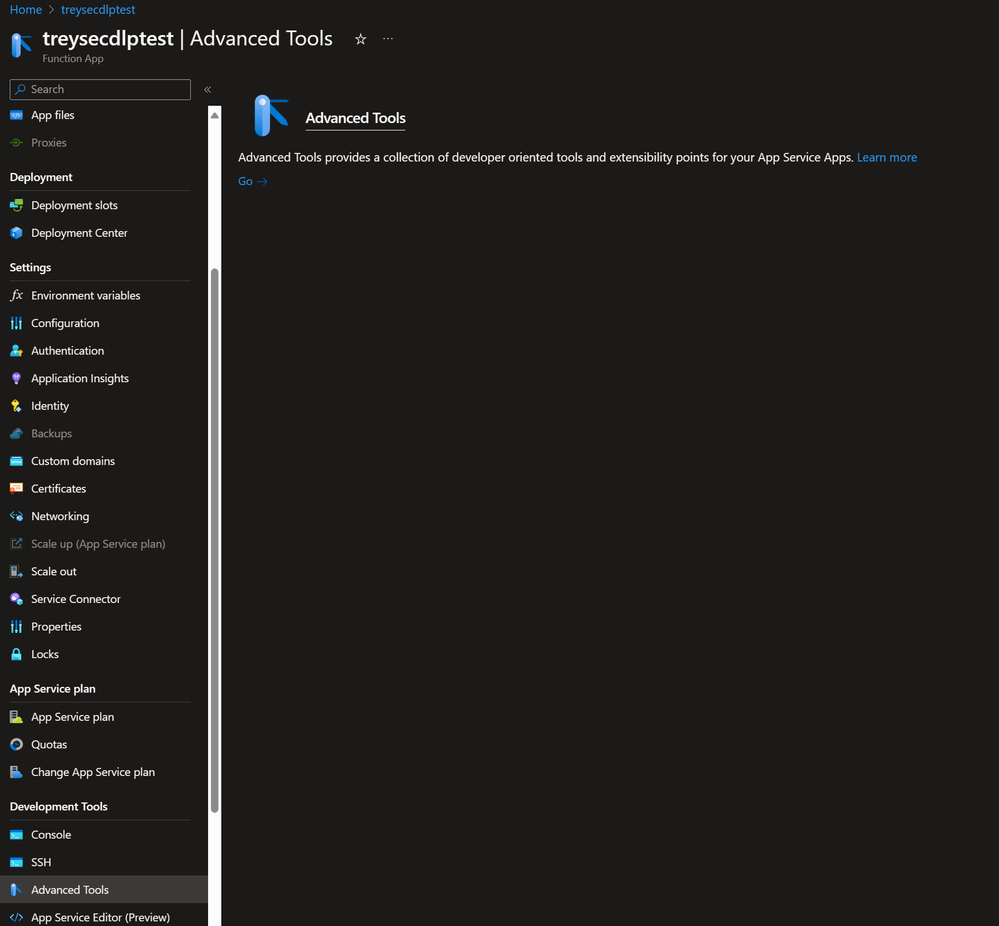The height and width of the screenshot is (926, 999).
Task: Click the Deployment Center cube icon
Action: [x=17, y=233]
